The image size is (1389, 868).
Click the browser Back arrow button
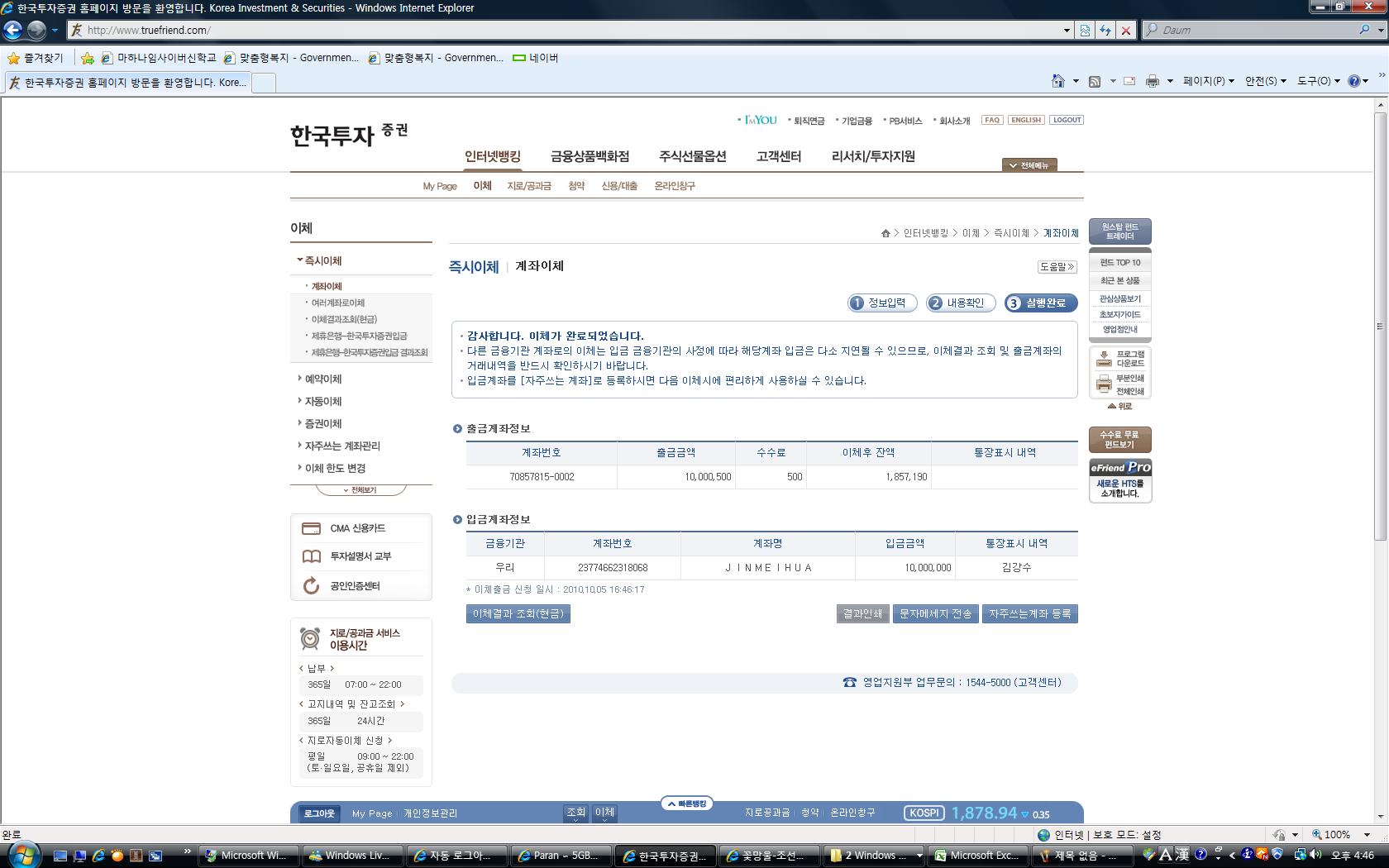click(12, 31)
